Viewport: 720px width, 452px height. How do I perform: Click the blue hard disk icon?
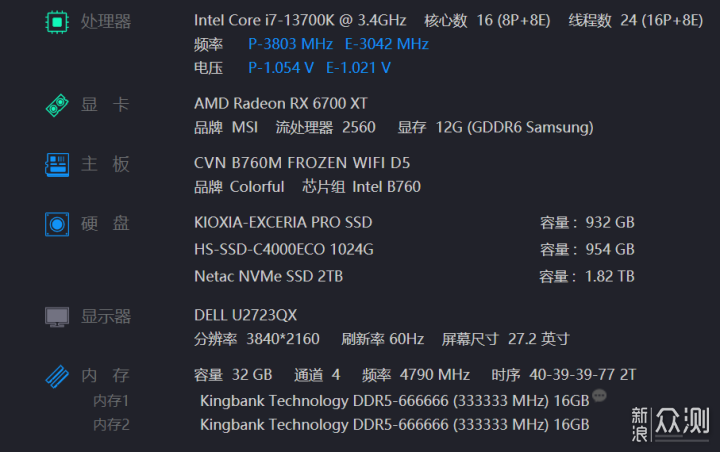(57, 224)
